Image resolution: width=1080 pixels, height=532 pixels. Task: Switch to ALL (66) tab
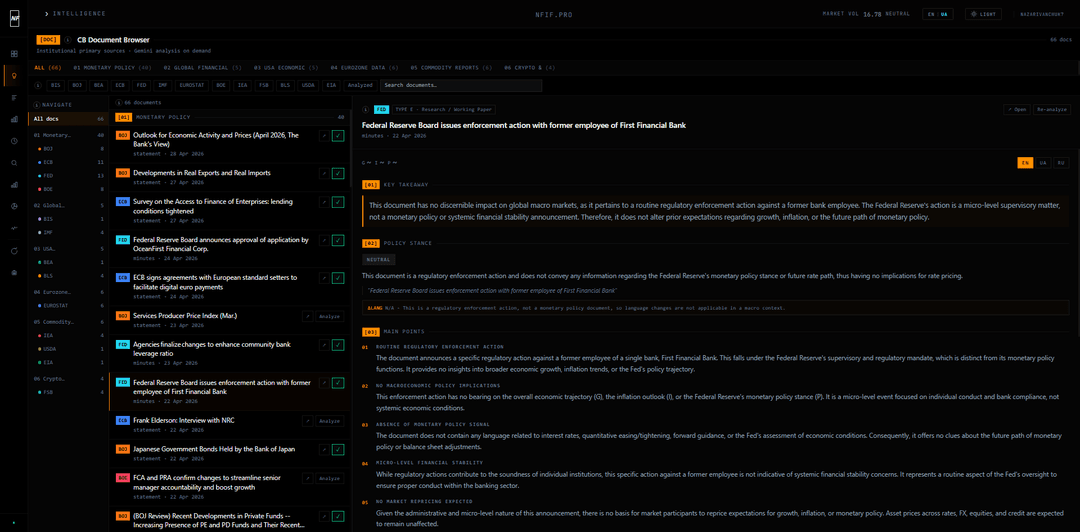pyautogui.click(x=48, y=68)
